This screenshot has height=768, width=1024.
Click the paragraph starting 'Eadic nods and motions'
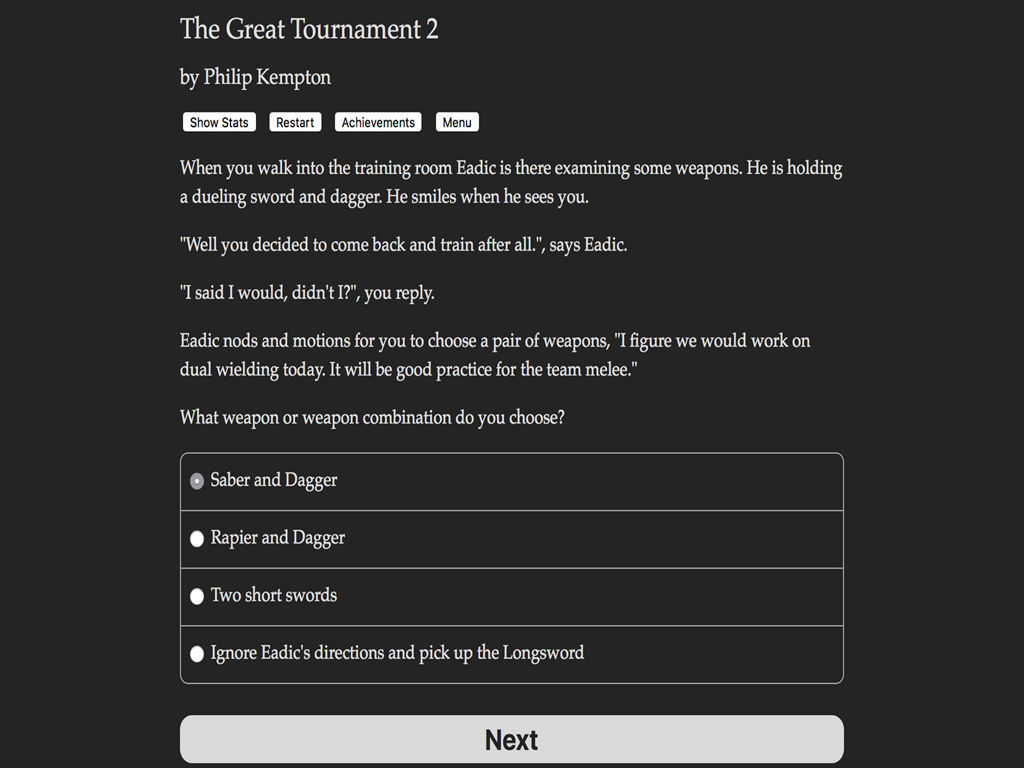pyautogui.click(x=495, y=355)
